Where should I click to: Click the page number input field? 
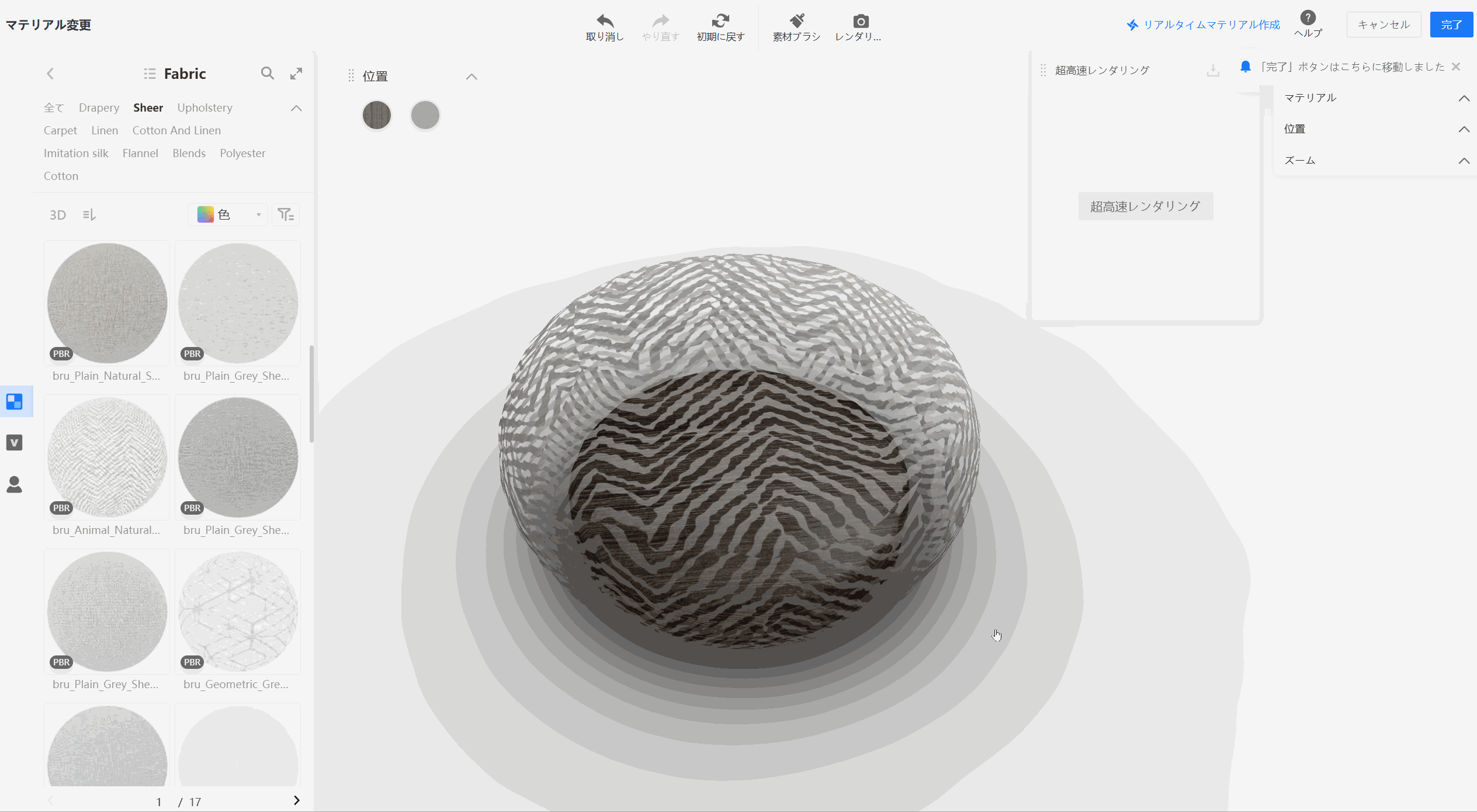click(x=158, y=802)
